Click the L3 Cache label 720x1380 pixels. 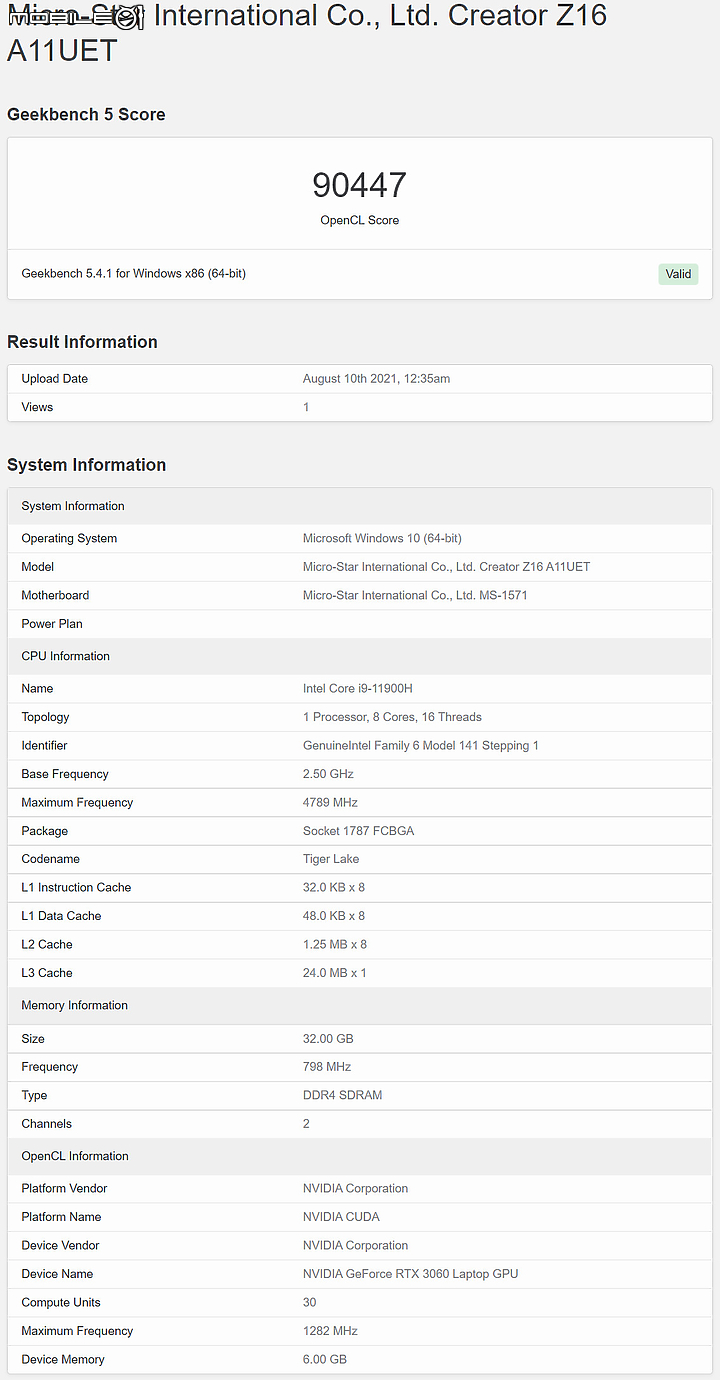[47, 973]
